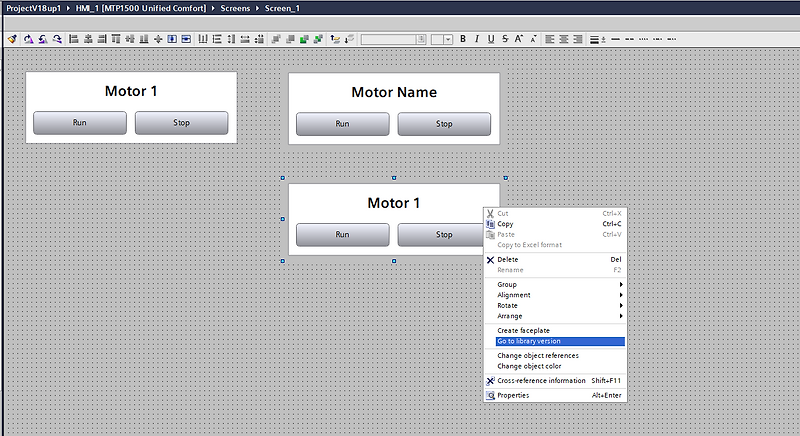
Task: Toggle italic formatting
Action: (x=477, y=39)
